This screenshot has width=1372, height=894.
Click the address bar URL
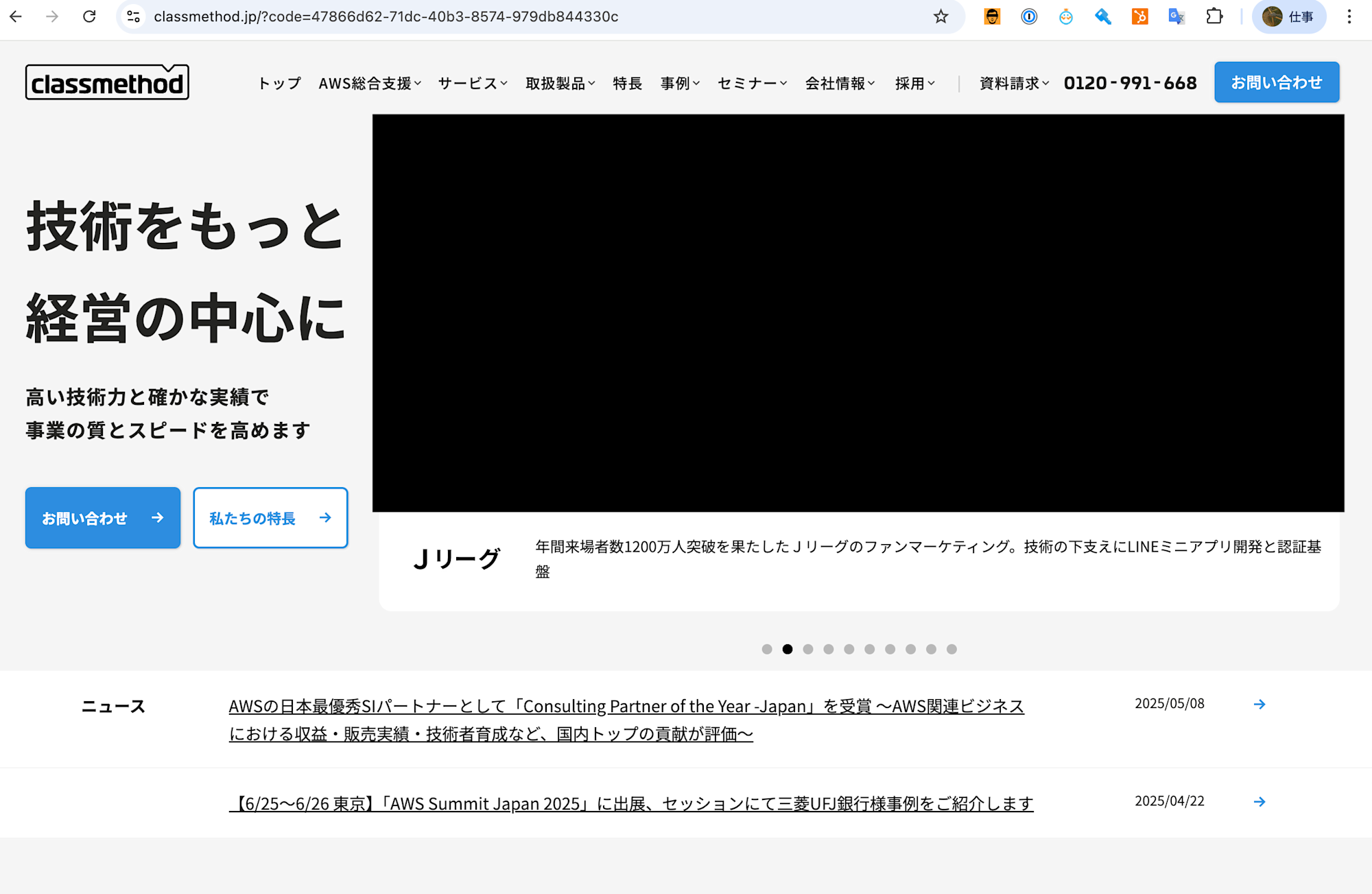click(x=386, y=16)
